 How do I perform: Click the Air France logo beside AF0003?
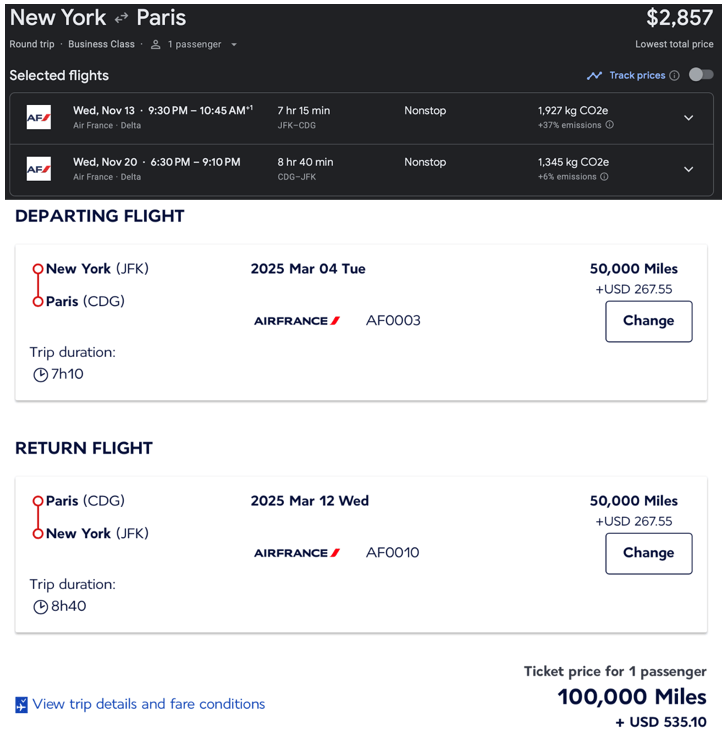297,321
